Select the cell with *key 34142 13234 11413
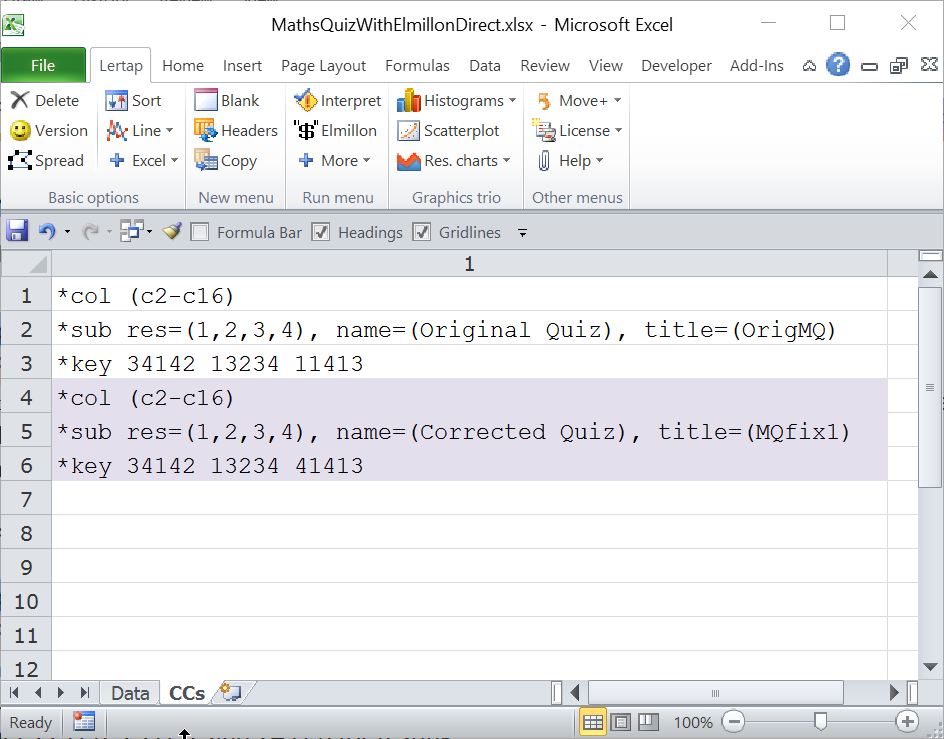The height and width of the screenshot is (739, 944). tap(469, 363)
